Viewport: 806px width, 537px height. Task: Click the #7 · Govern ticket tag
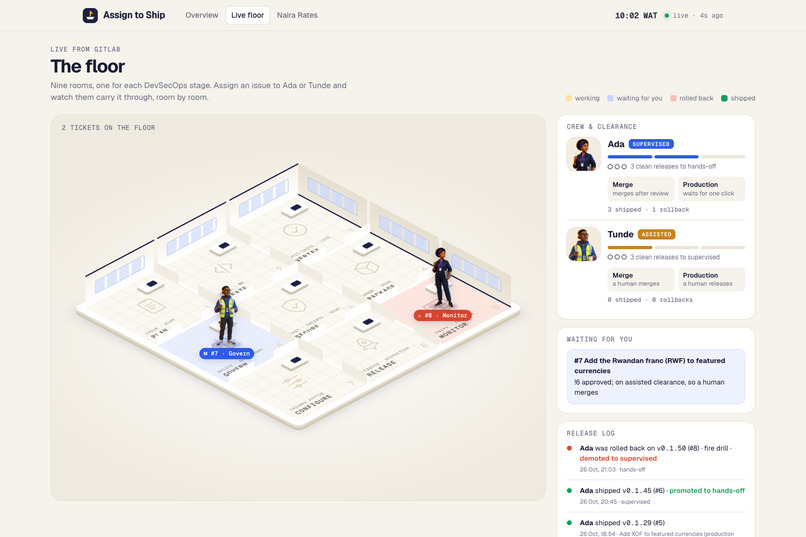click(226, 354)
